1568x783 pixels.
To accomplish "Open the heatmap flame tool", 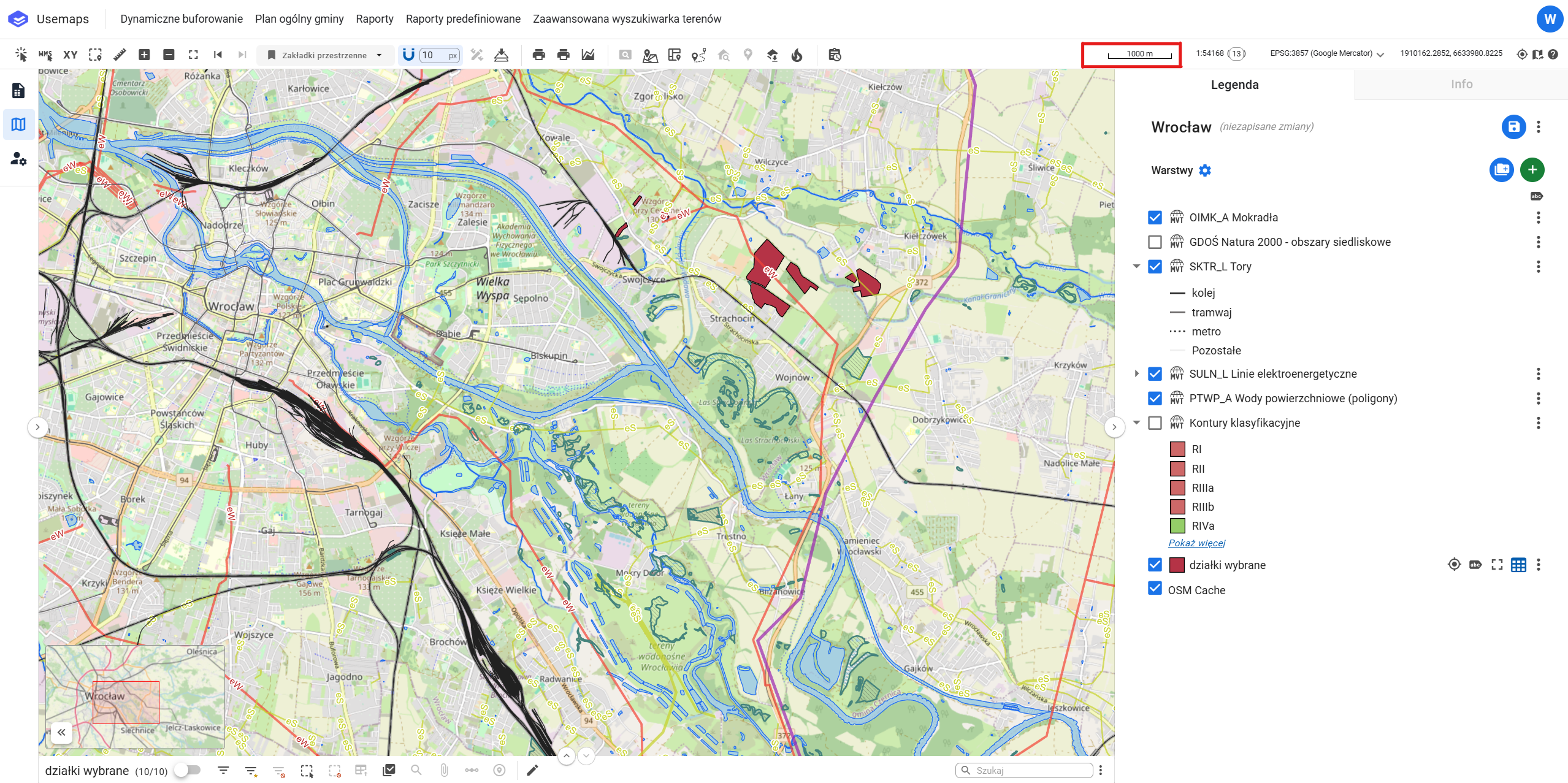I will tap(797, 55).
